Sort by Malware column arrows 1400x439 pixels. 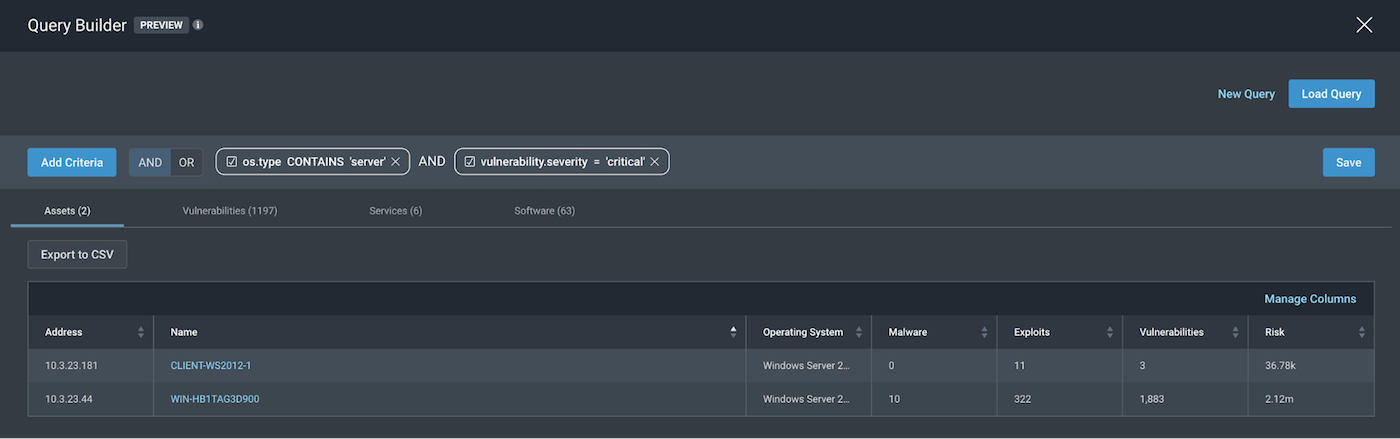[x=984, y=332]
